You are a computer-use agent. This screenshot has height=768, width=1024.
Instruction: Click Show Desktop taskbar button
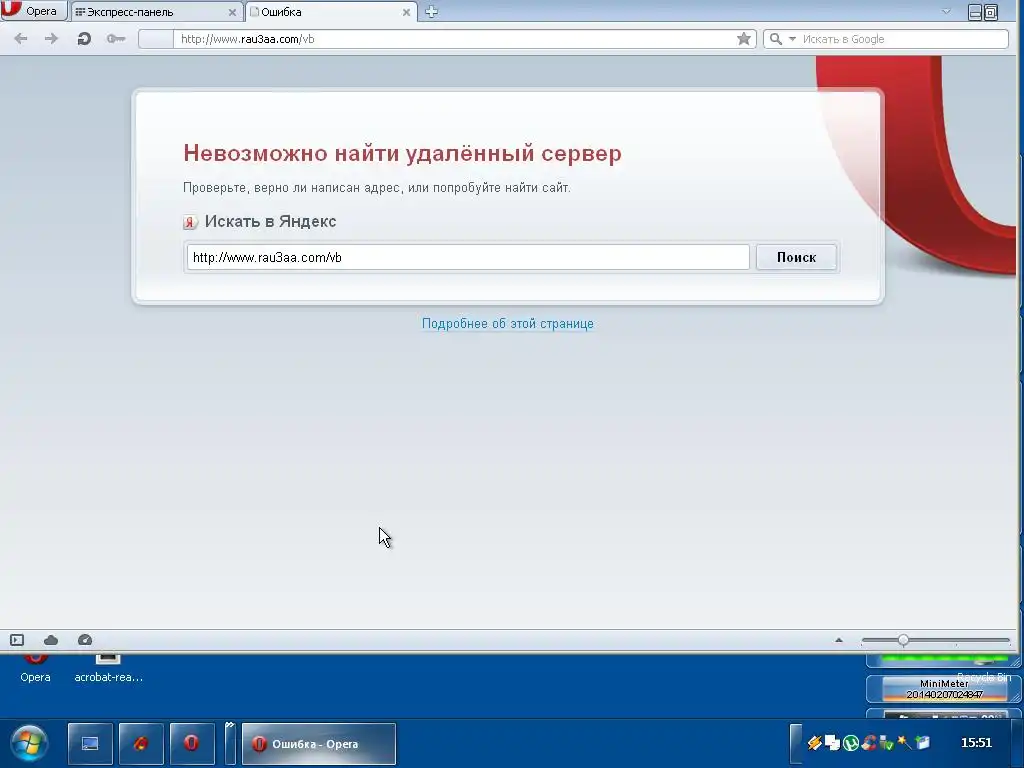90,743
